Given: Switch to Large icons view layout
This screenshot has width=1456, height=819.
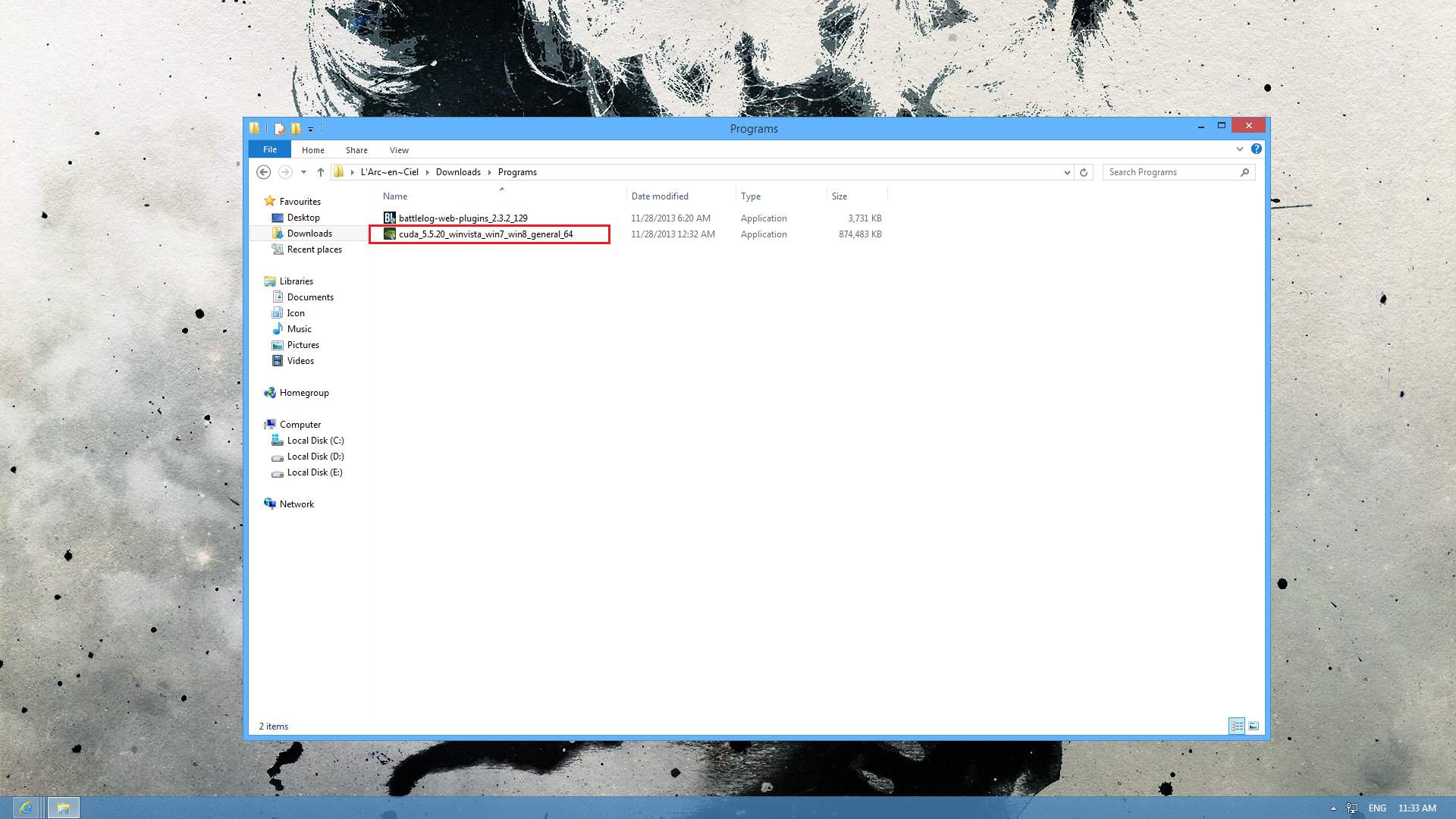Looking at the screenshot, I should tap(1254, 726).
